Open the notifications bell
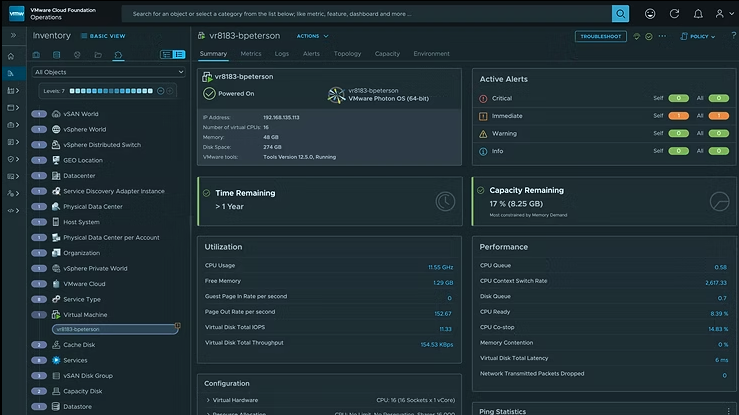This screenshot has width=739, height=415. pos(696,14)
